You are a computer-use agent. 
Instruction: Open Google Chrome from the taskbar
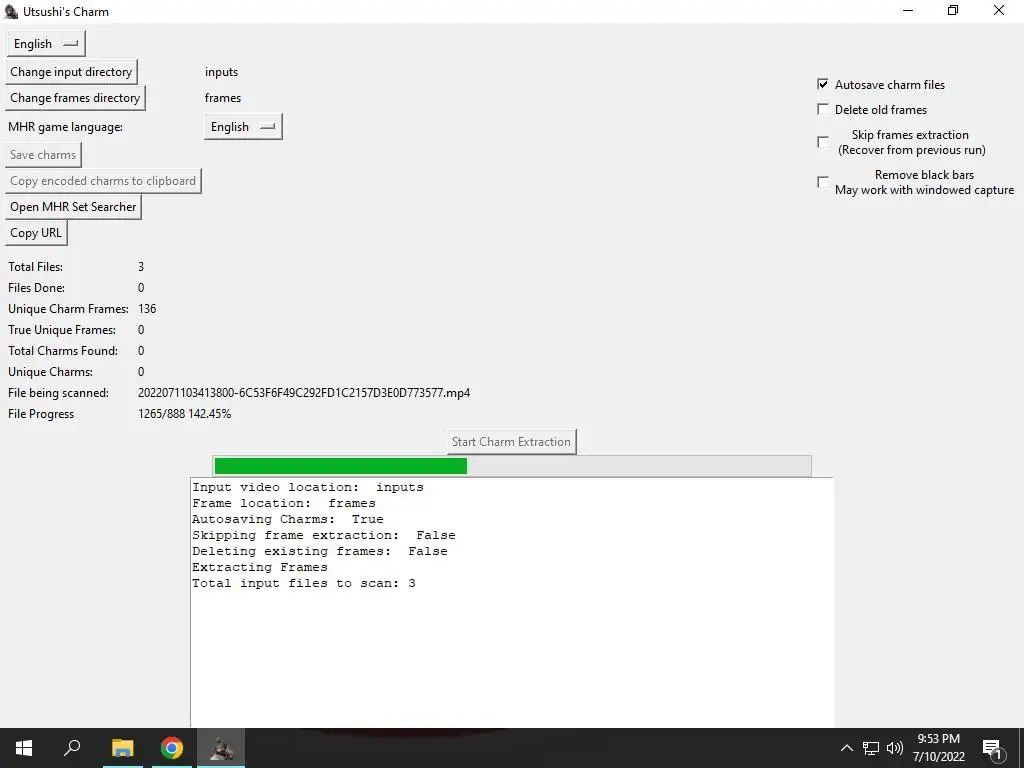coord(172,748)
